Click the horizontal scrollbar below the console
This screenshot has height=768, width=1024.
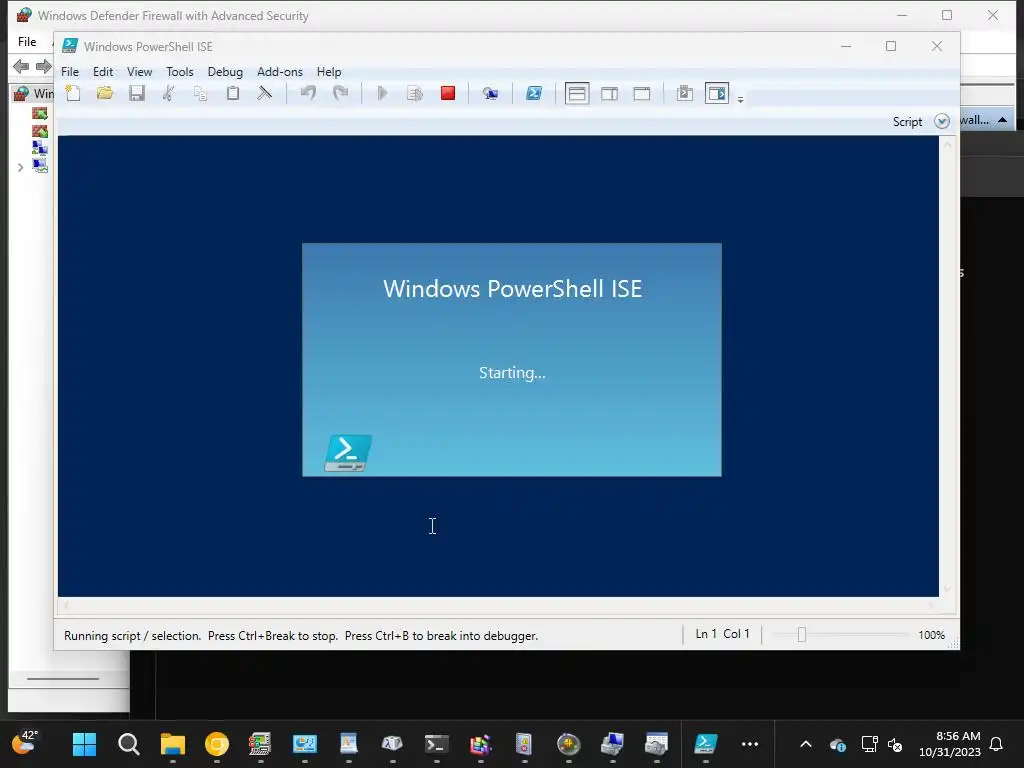click(x=498, y=606)
